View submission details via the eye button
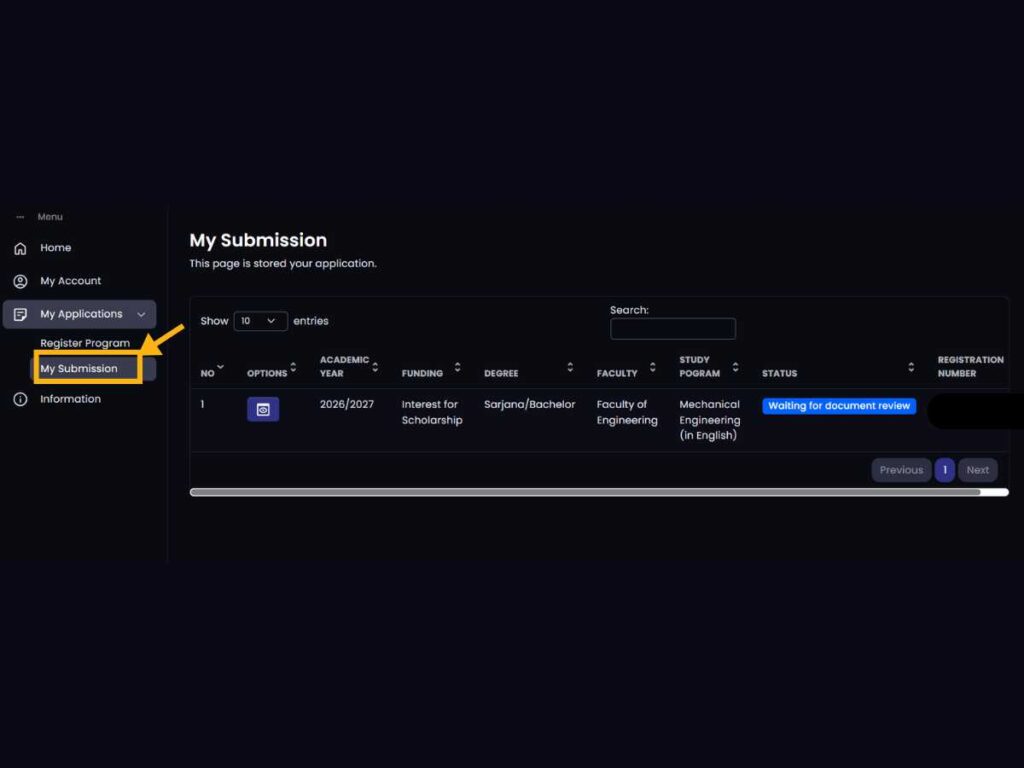Viewport: 1024px width, 768px height. click(x=263, y=409)
